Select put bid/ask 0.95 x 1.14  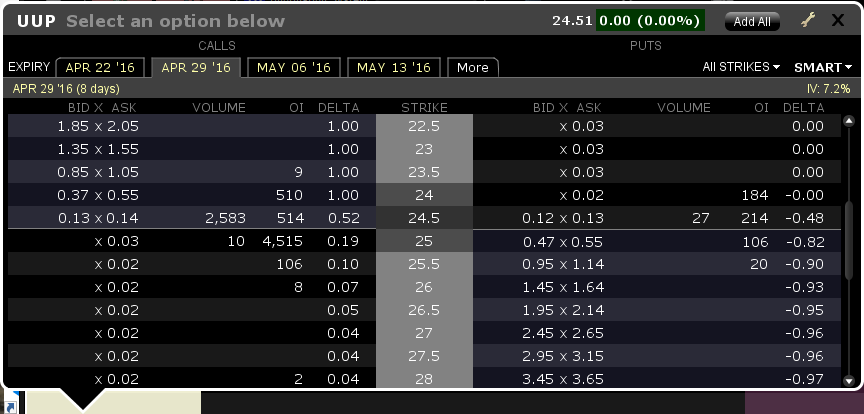(563, 264)
